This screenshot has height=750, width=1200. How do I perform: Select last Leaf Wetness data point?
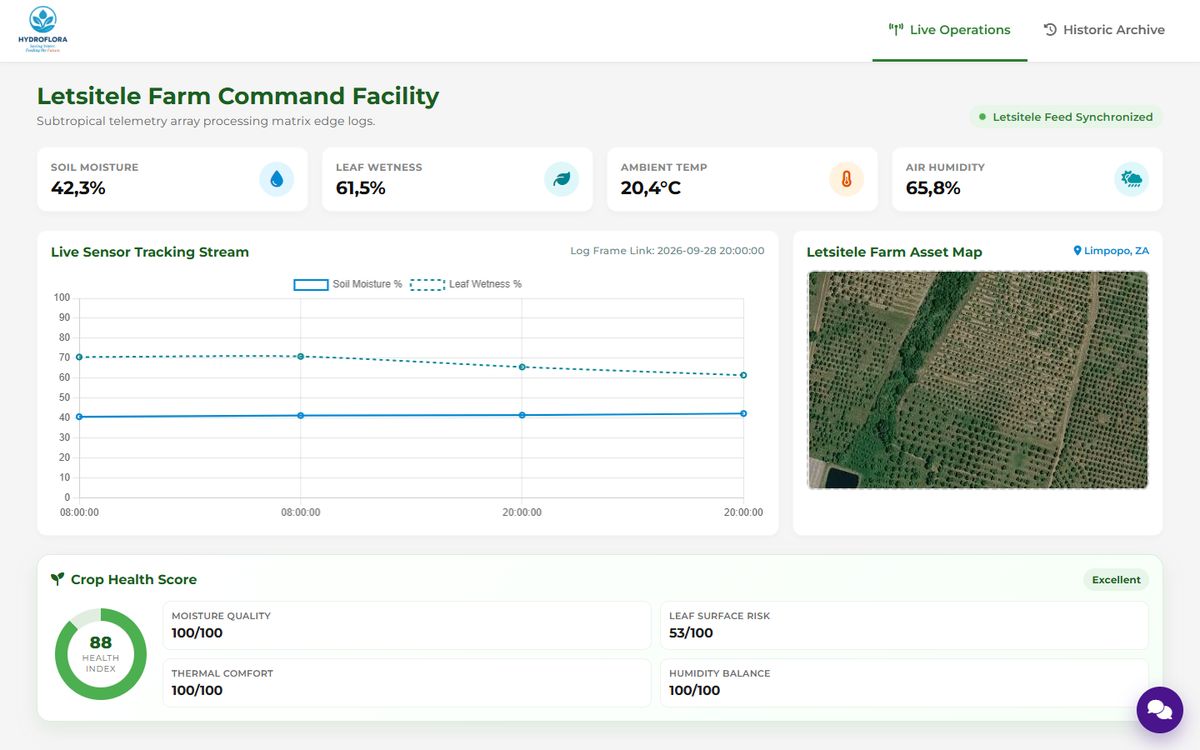(743, 375)
